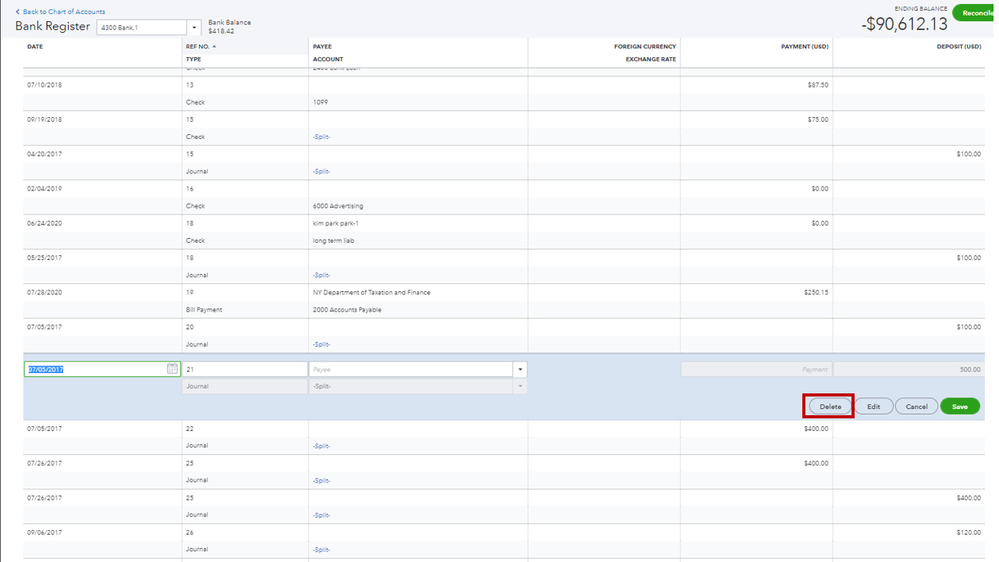Open -Split- link for 04/20/2017 journal

pyautogui.click(x=321, y=171)
